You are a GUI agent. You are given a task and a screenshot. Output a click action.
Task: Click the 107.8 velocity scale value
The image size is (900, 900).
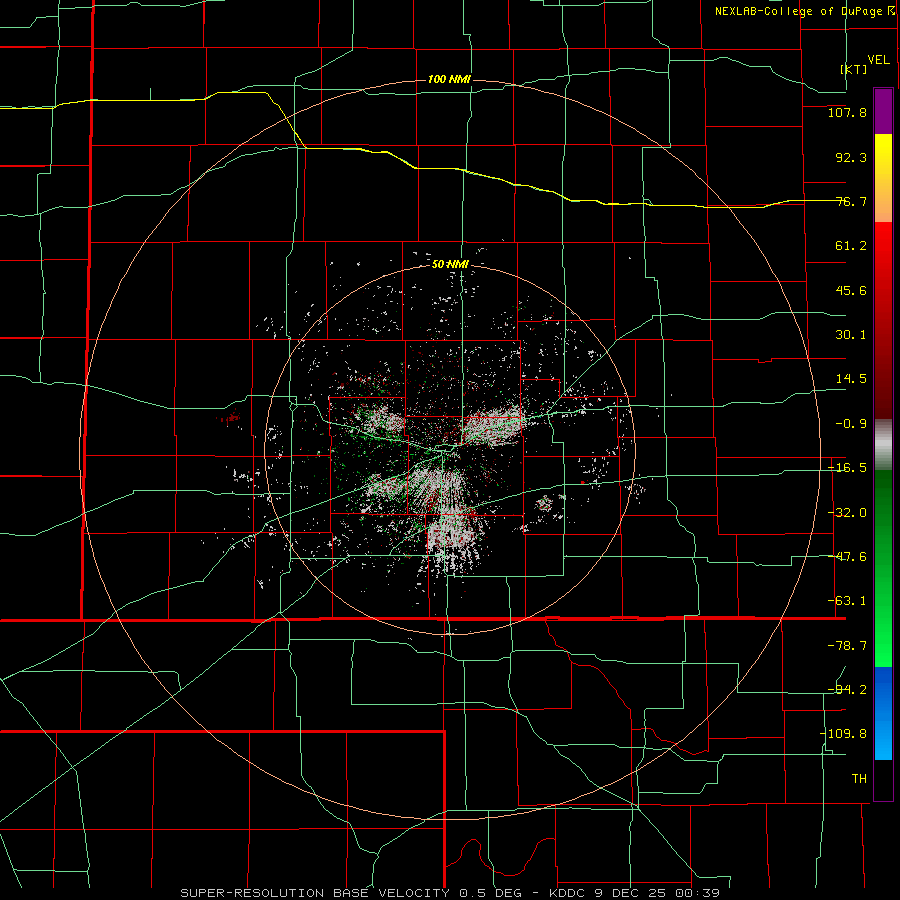point(847,113)
